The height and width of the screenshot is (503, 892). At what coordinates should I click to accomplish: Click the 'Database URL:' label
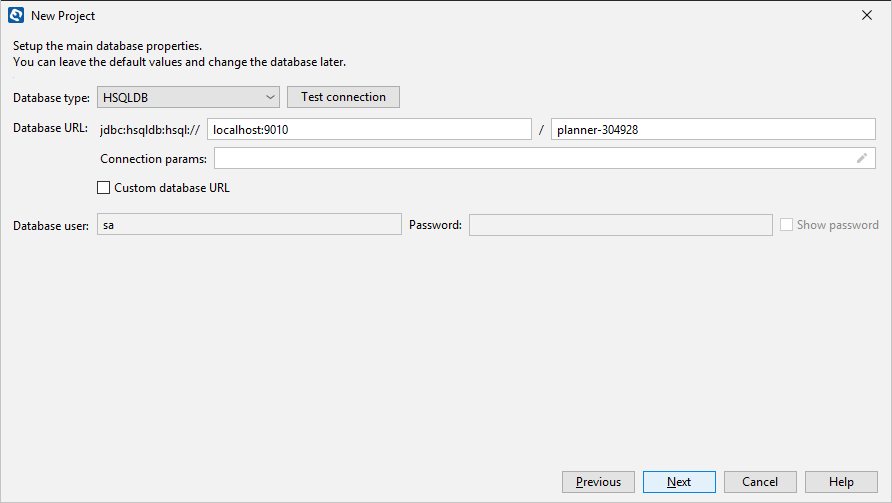[50, 128]
